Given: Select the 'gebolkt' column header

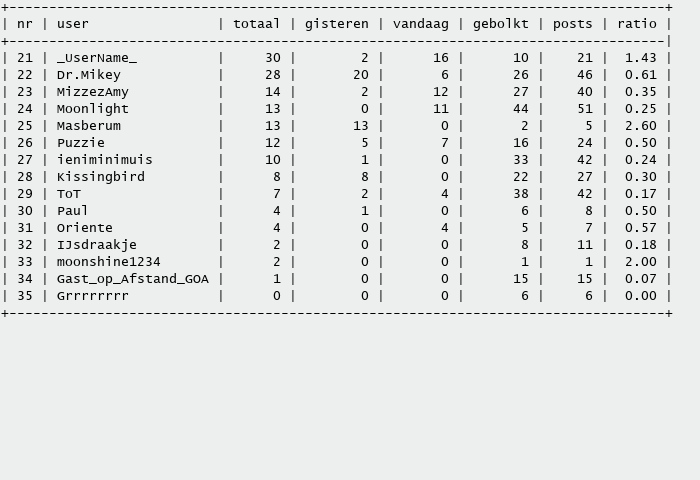Looking at the screenshot, I should tap(500, 24).
